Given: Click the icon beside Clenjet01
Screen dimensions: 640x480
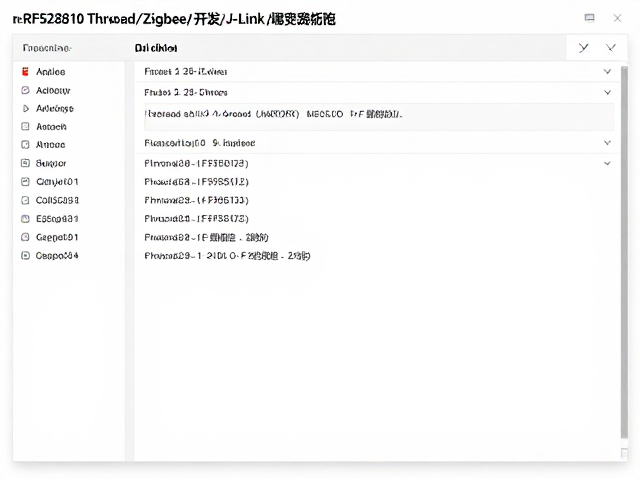Looking at the screenshot, I should coord(25,182).
